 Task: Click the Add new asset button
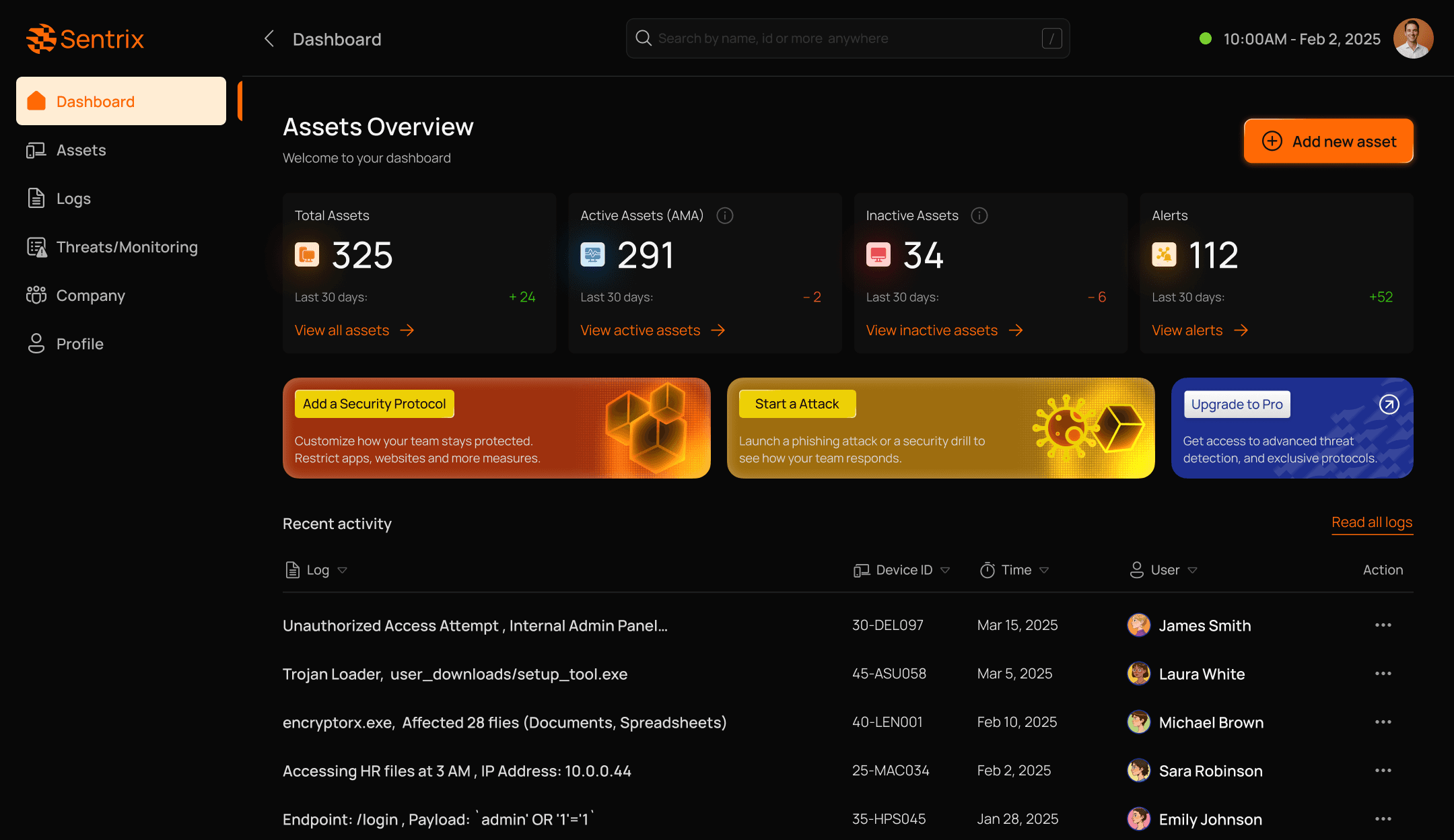1328,141
